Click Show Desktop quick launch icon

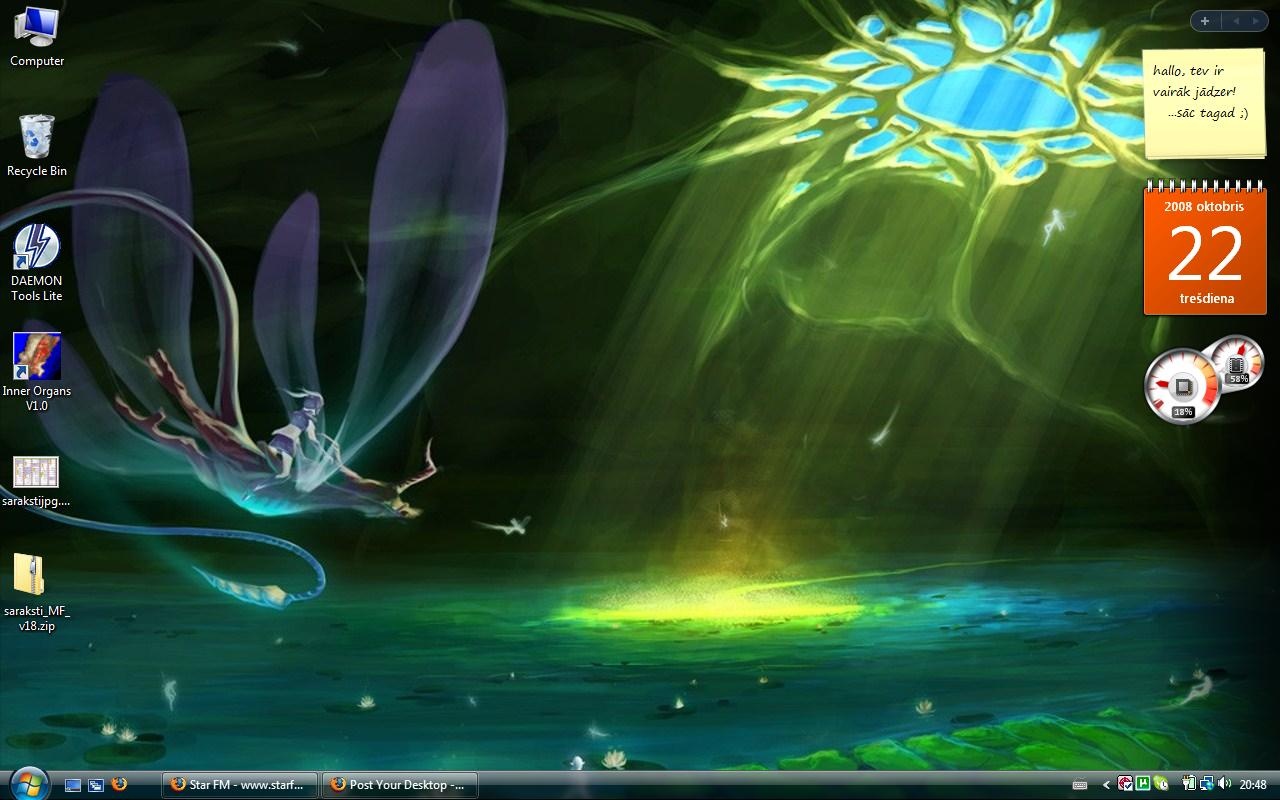coord(73,785)
